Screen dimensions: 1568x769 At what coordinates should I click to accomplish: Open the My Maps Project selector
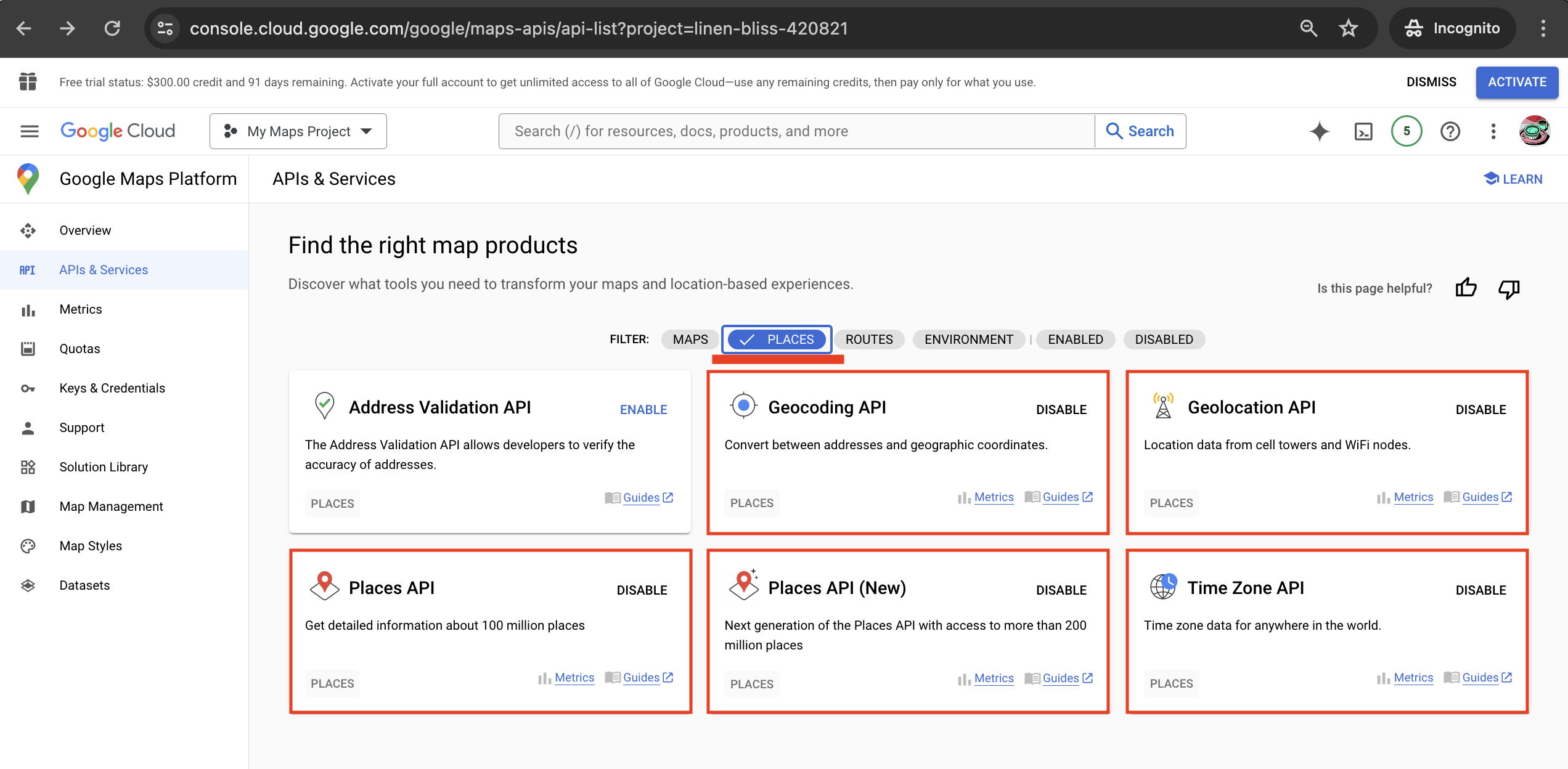tap(298, 131)
